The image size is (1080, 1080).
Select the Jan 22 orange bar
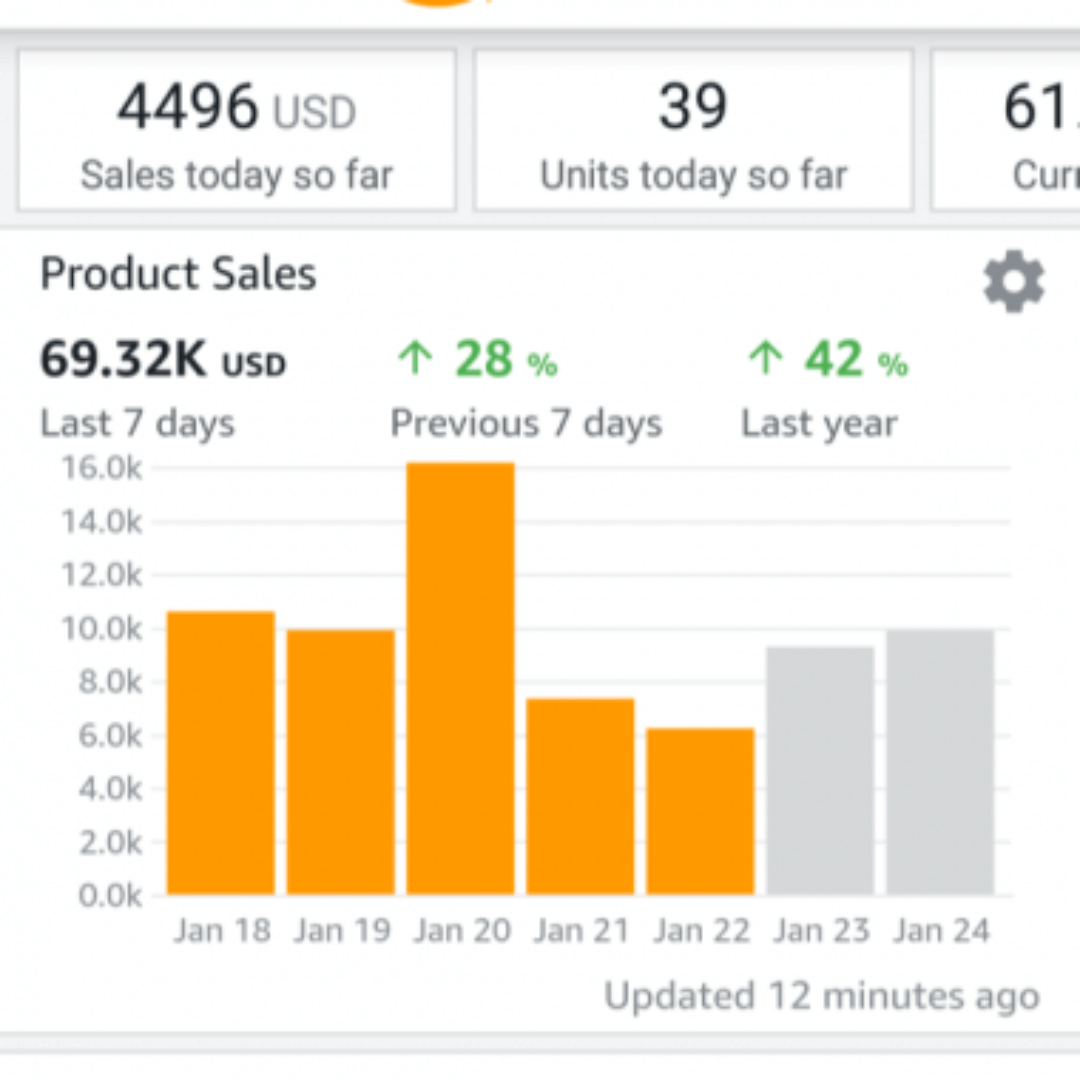(701, 811)
